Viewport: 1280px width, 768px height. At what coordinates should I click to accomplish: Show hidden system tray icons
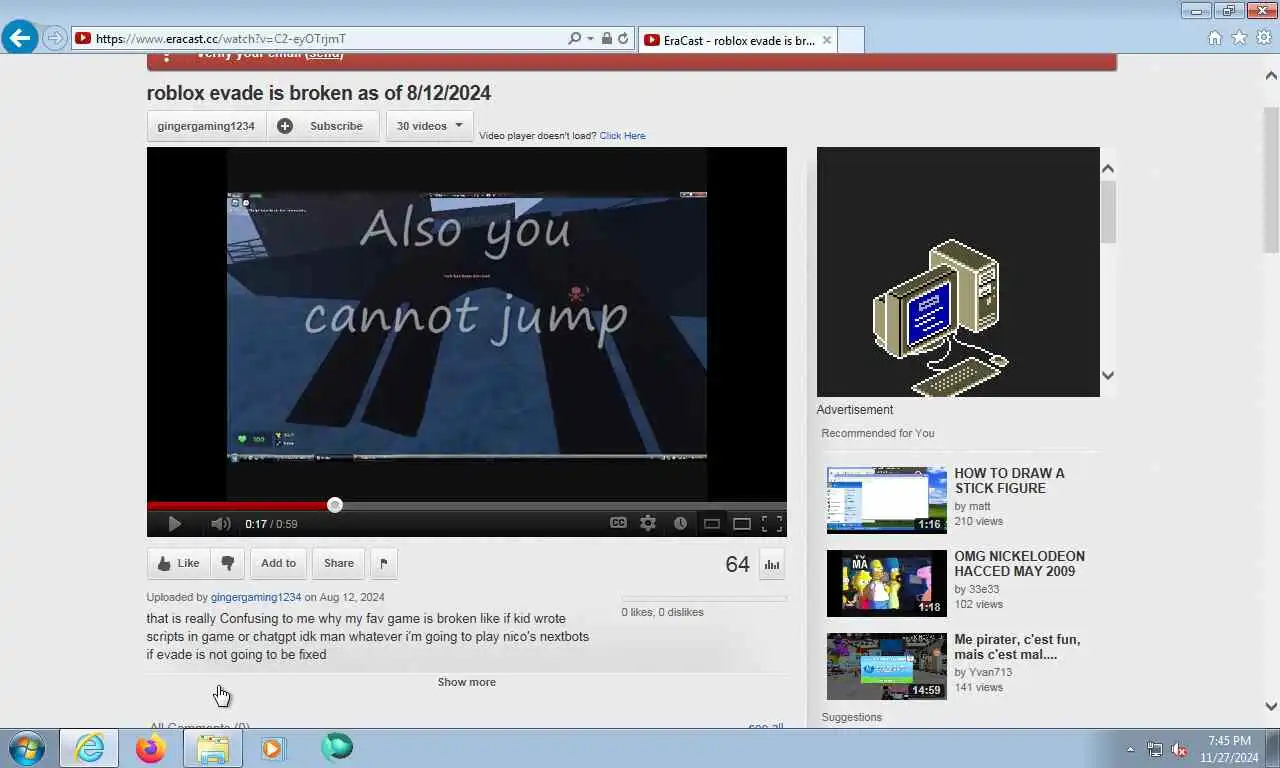click(1130, 749)
